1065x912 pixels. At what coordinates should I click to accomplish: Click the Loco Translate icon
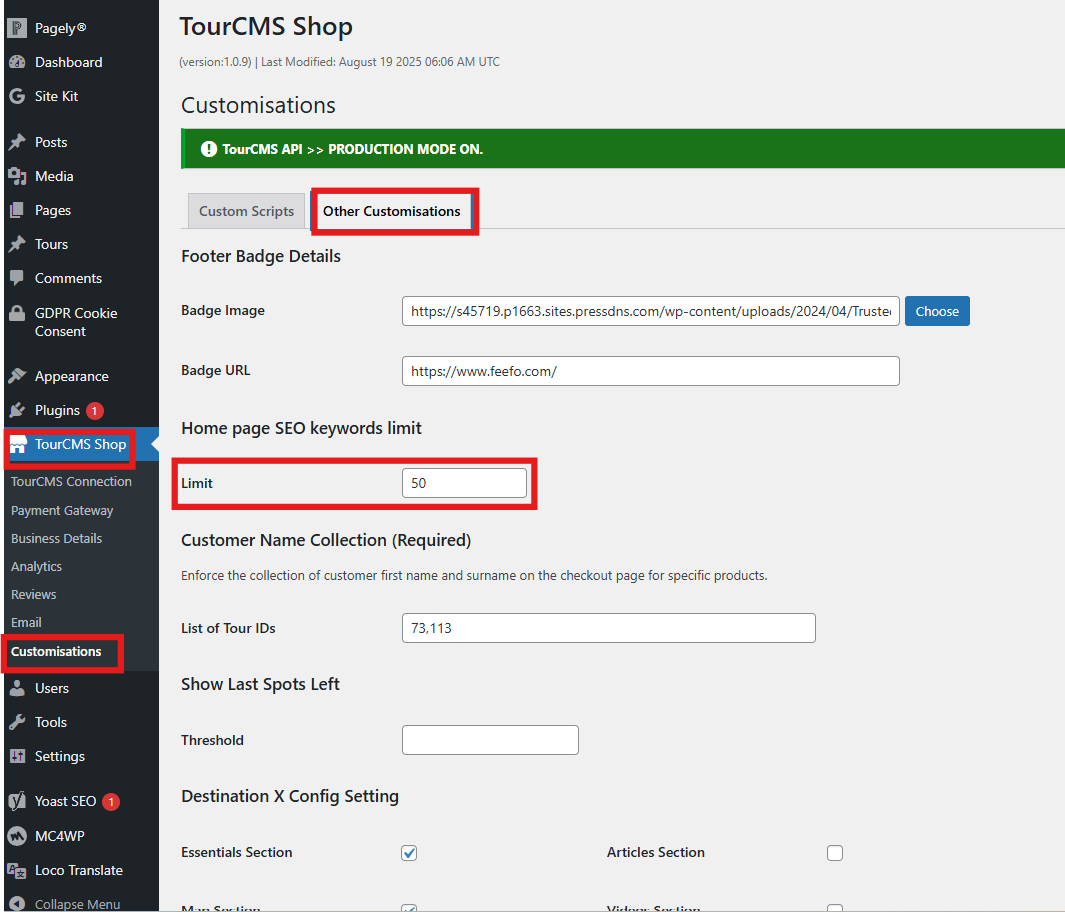17,870
